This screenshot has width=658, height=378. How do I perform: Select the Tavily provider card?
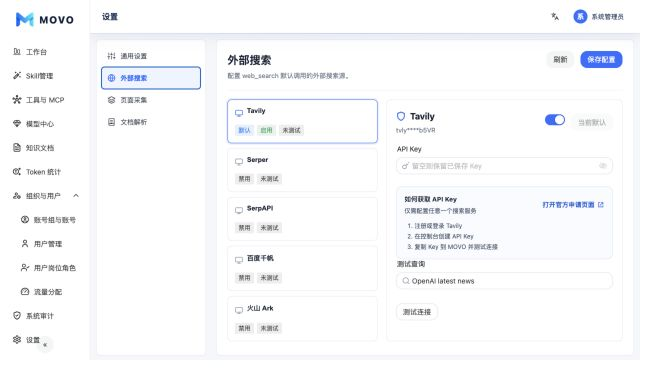coord(302,121)
